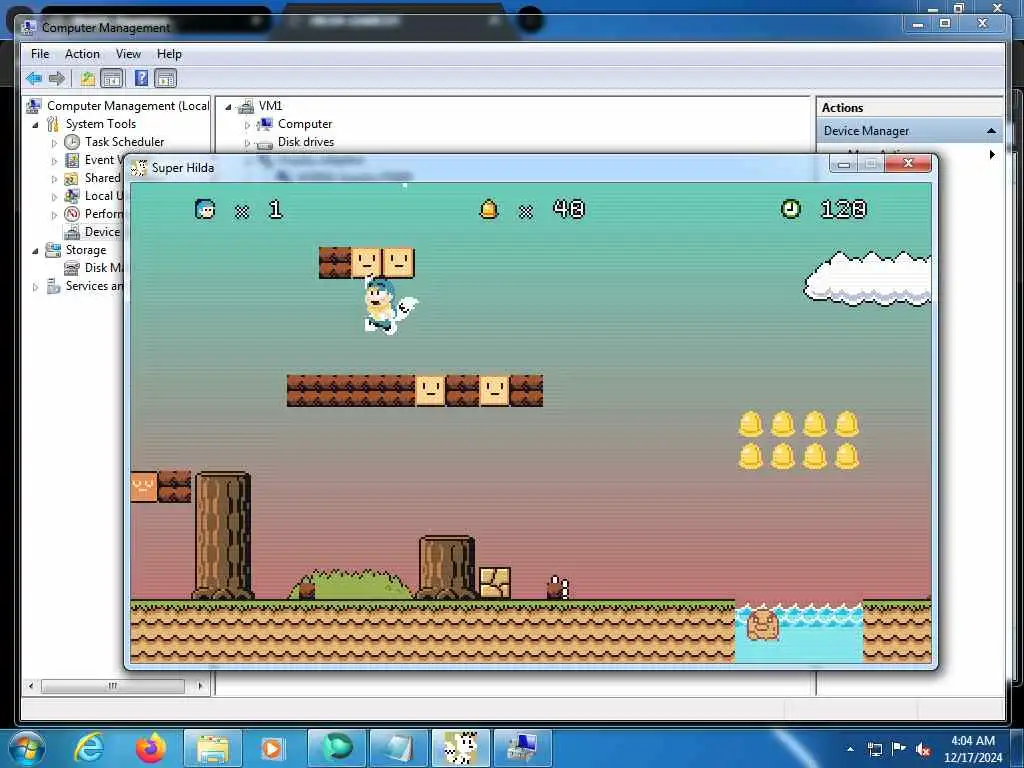Launch Internet Explorer from the taskbar
1024x768 pixels.
click(88, 748)
